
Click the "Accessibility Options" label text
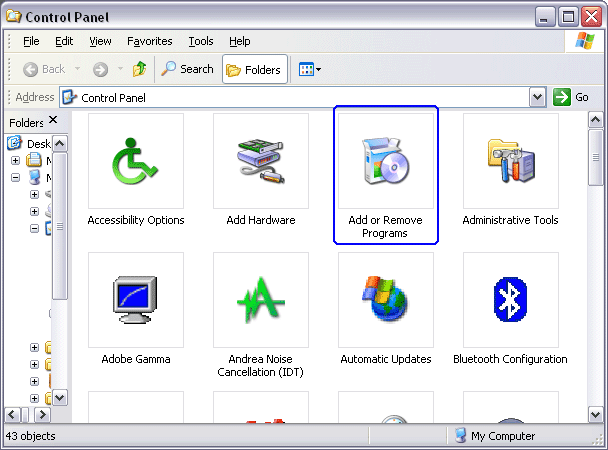point(136,220)
